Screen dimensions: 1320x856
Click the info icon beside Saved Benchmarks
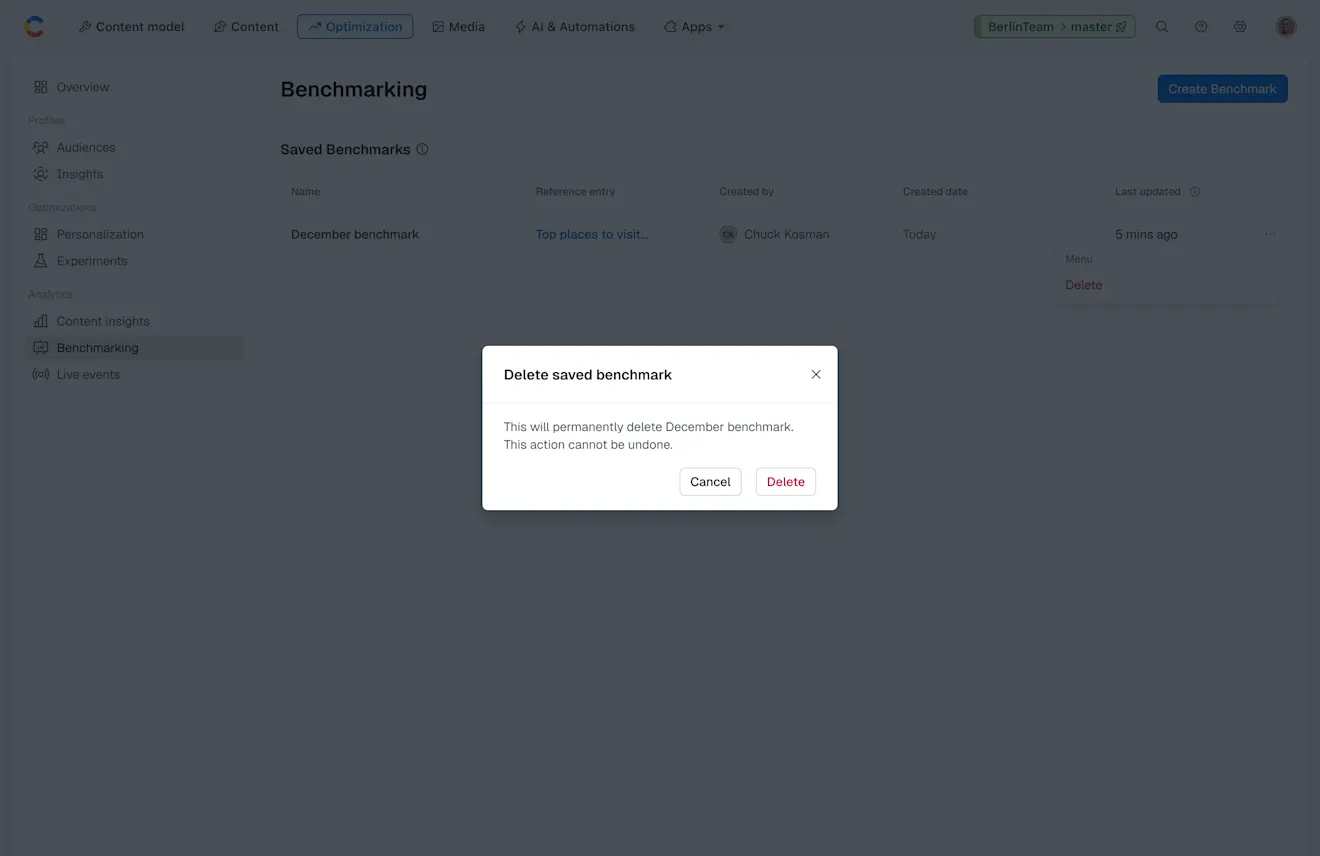[x=422, y=148]
